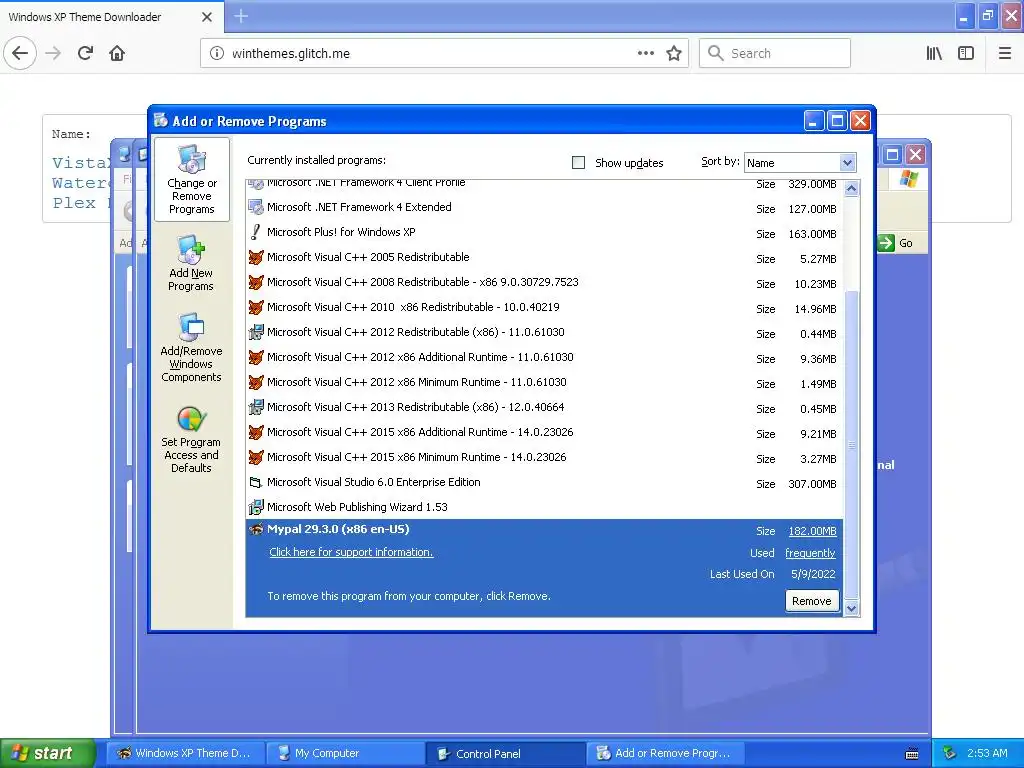1024x768 pixels.
Task: Reload the page with the refresh icon
Action: coord(85,53)
